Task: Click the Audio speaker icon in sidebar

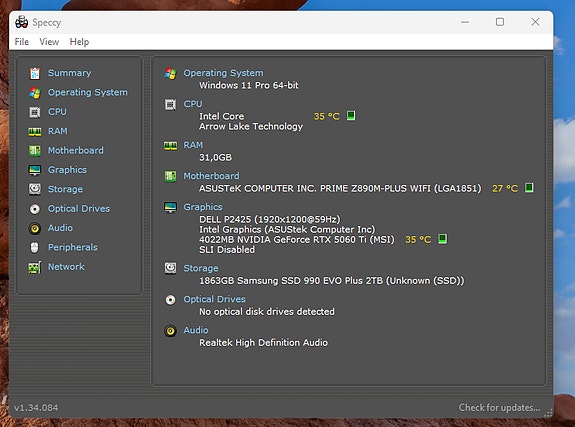Action: [35, 228]
